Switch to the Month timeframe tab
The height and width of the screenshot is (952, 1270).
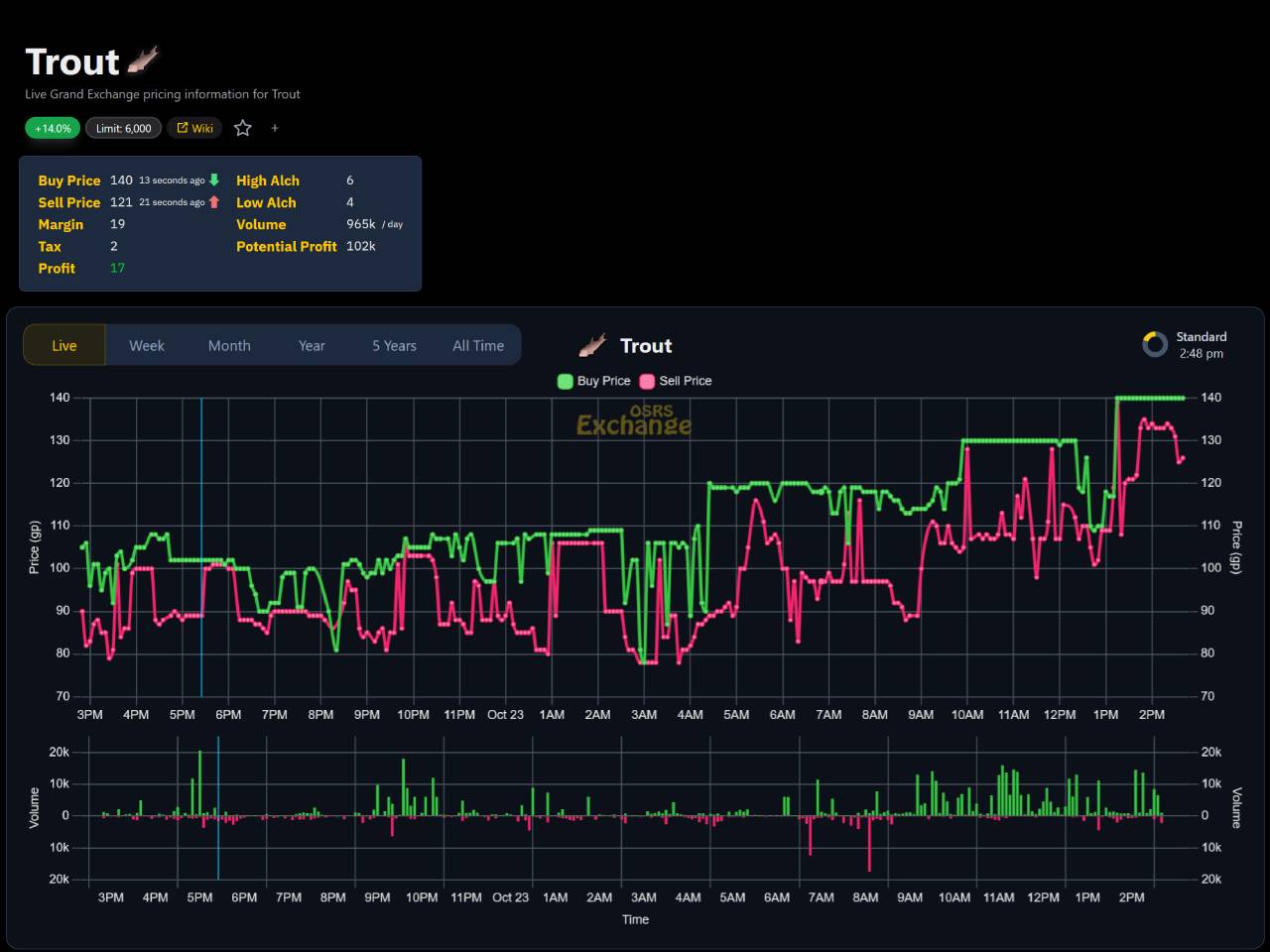click(x=229, y=345)
